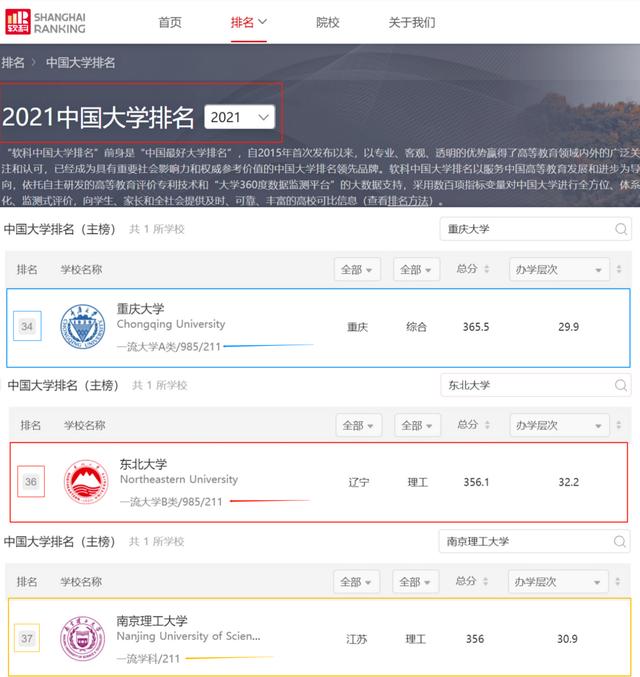The width and height of the screenshot is (640, 677).
Task: Click the 一流大学A类/985/211 tag
Action: tap(169, 347)
